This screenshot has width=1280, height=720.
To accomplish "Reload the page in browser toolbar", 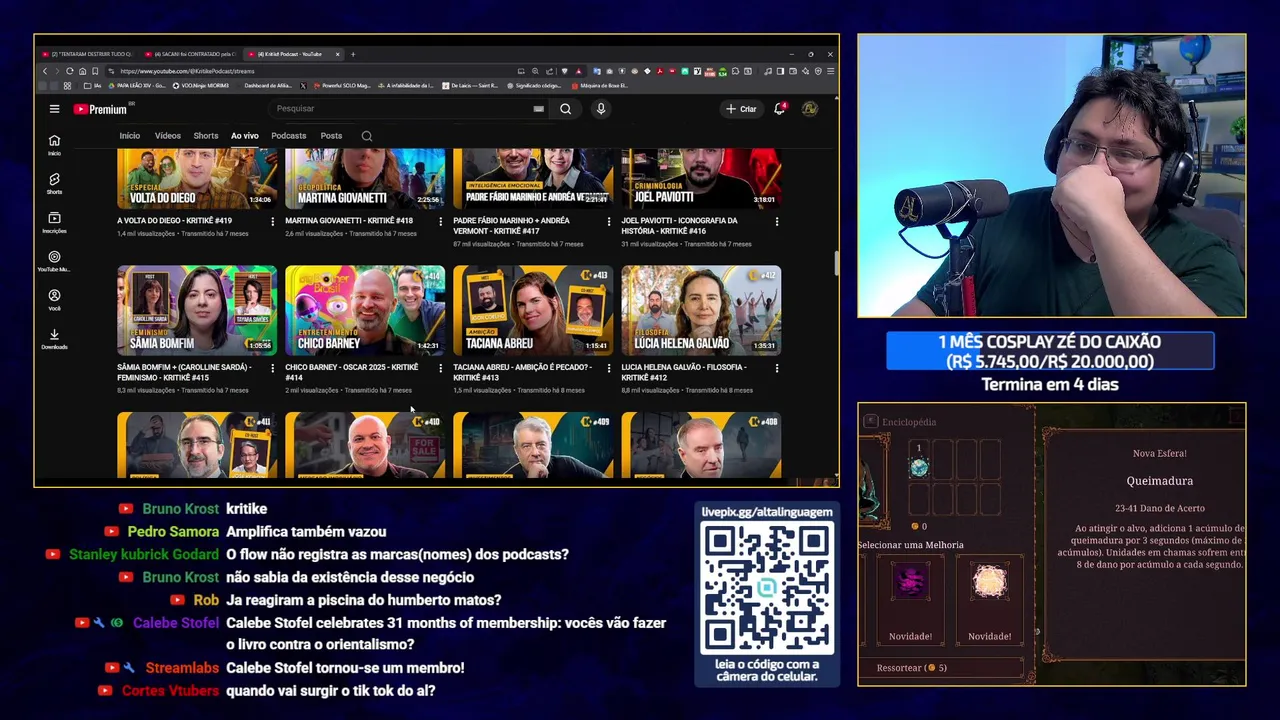I will (x=69, y=71).
